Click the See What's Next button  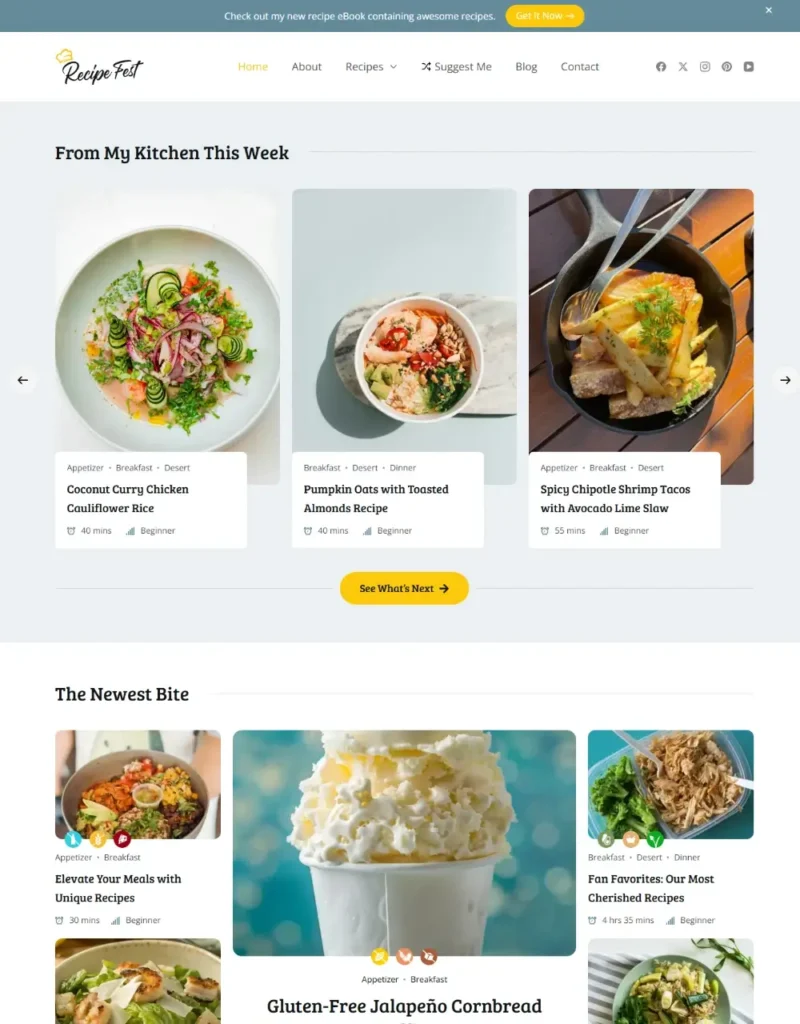click(x=404, y=588)
